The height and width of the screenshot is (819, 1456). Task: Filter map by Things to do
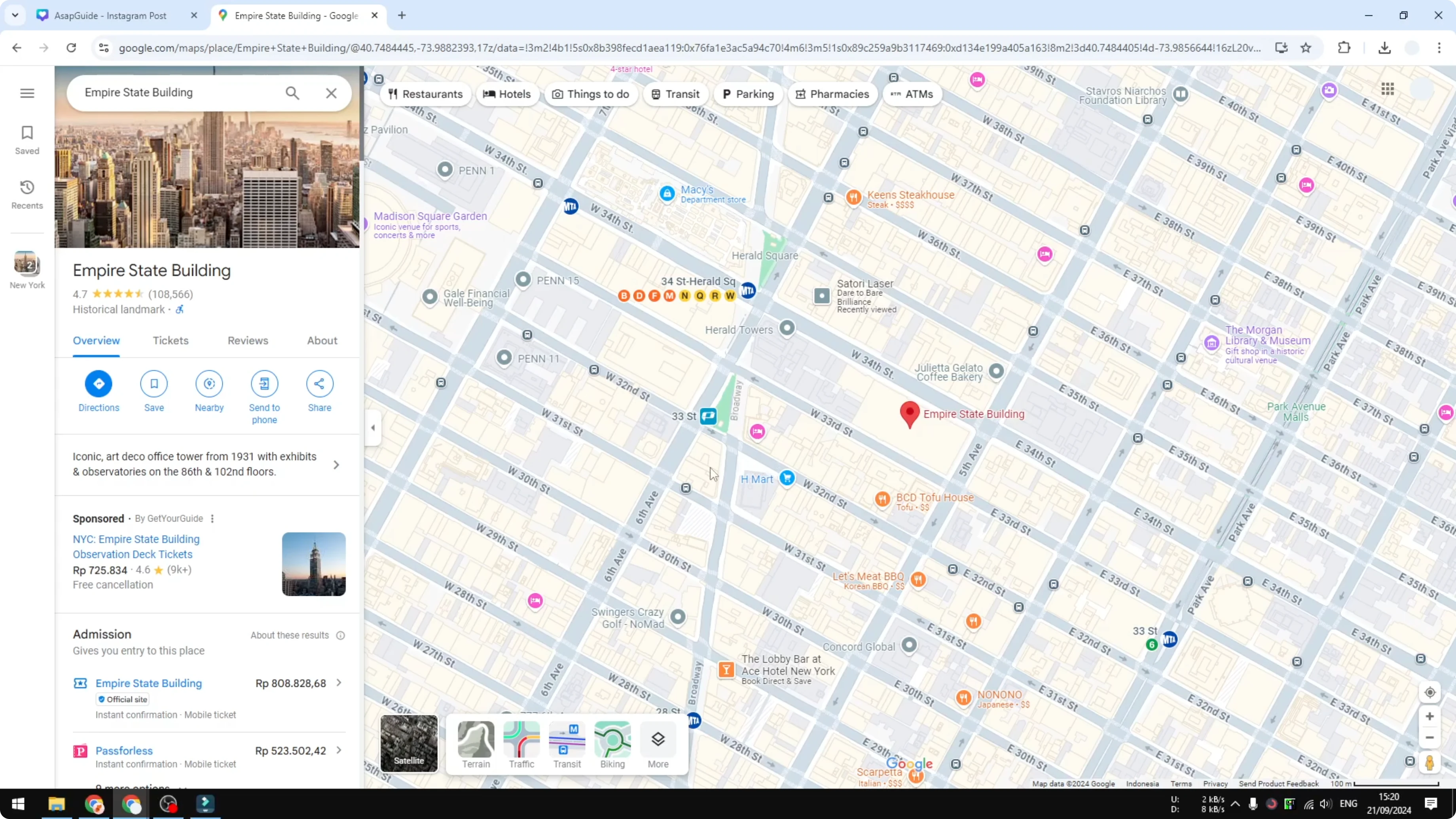(591, 95)
